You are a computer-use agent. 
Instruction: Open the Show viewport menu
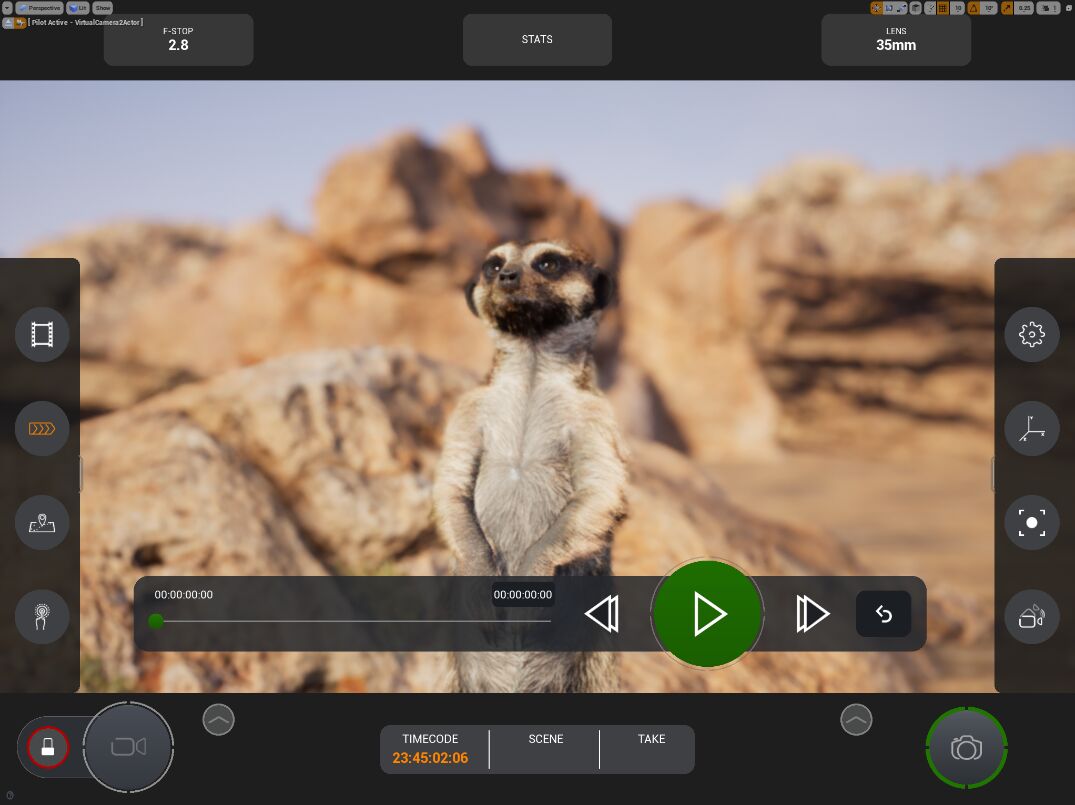pyautogui.click(x=103, y=8)
